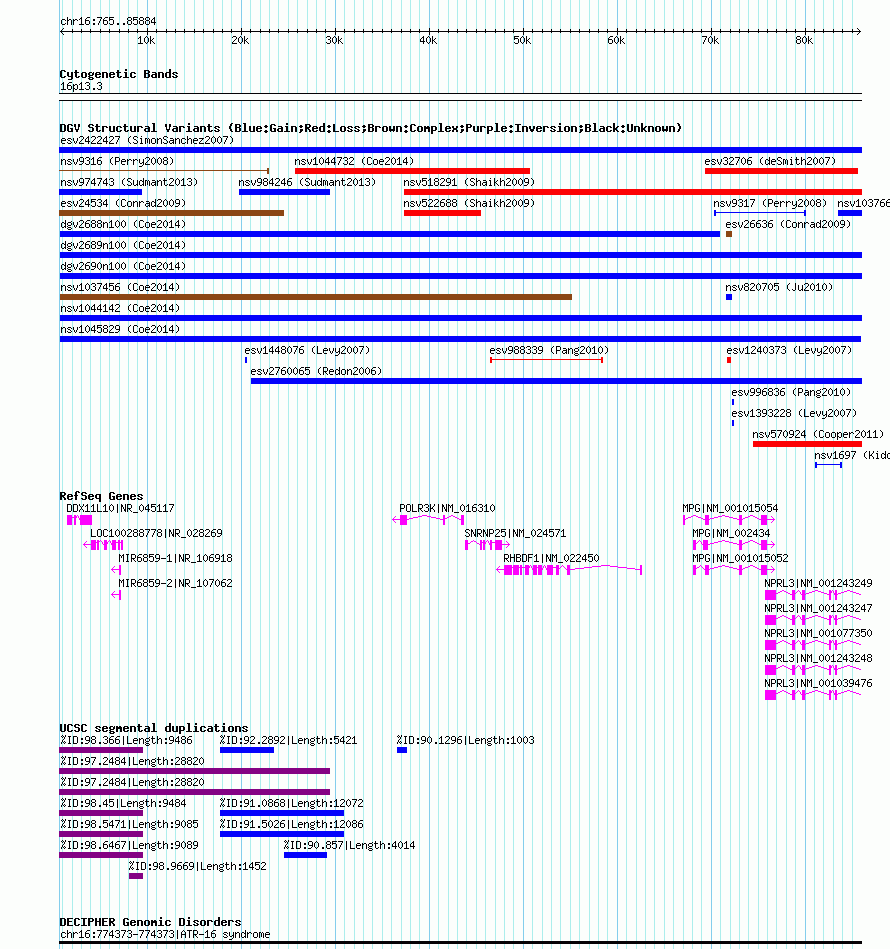
Task: Open esv1448076 (Levy2007) label
Action: pyautogui.click(x=307, y=350)
